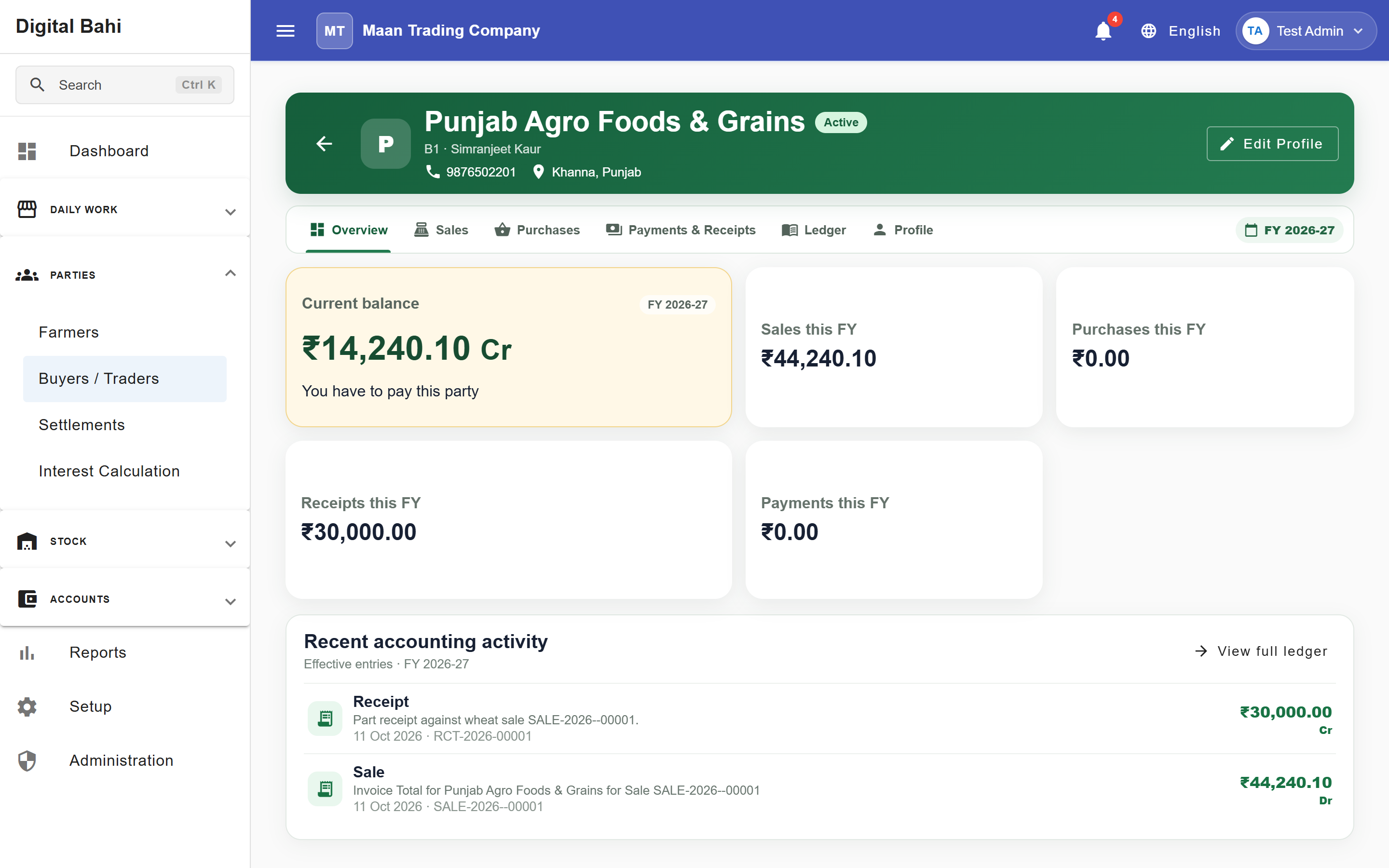Switch to the Ledger tab
This screenshot has height=868, width=1389.
click(814, 230)
